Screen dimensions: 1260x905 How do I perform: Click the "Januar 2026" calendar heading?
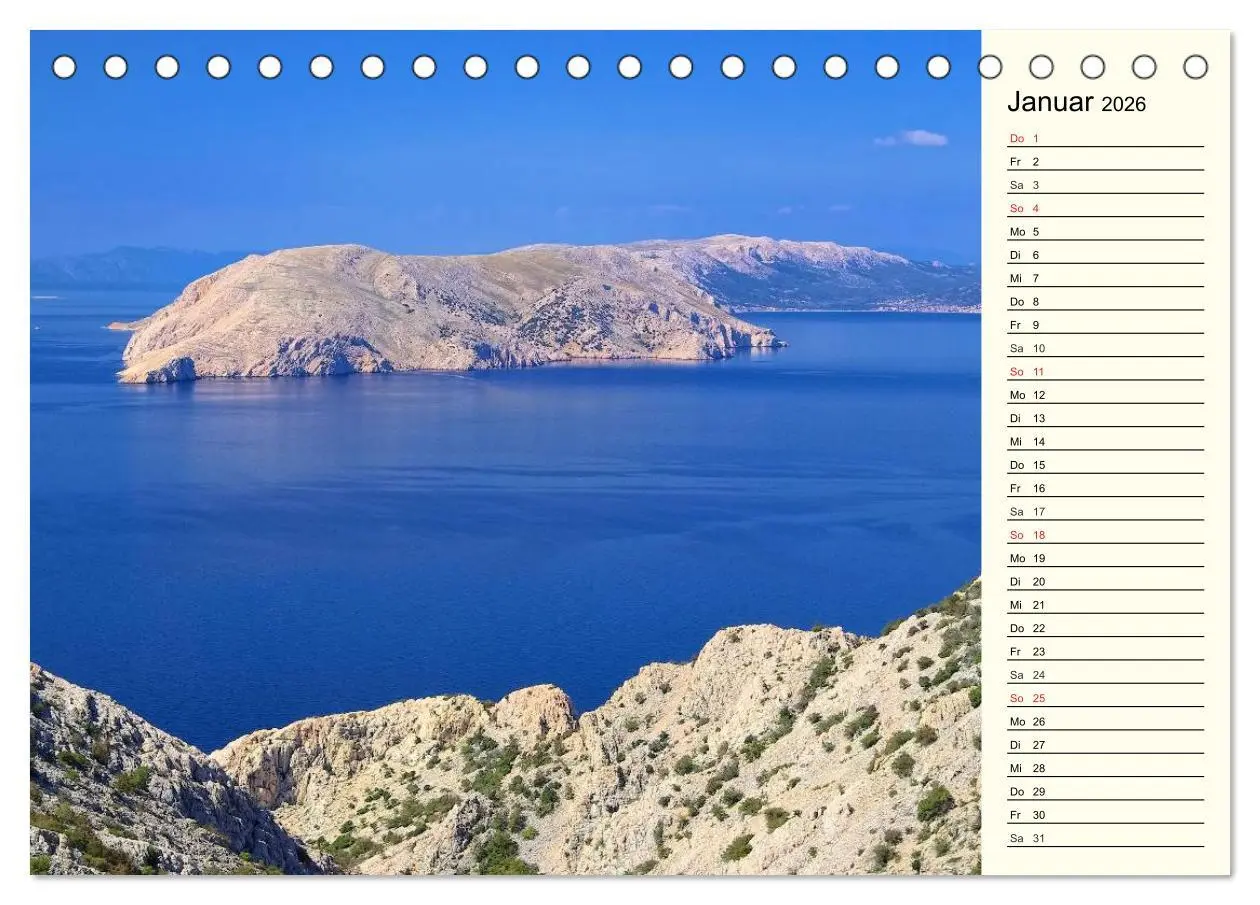click(1076, 102)
